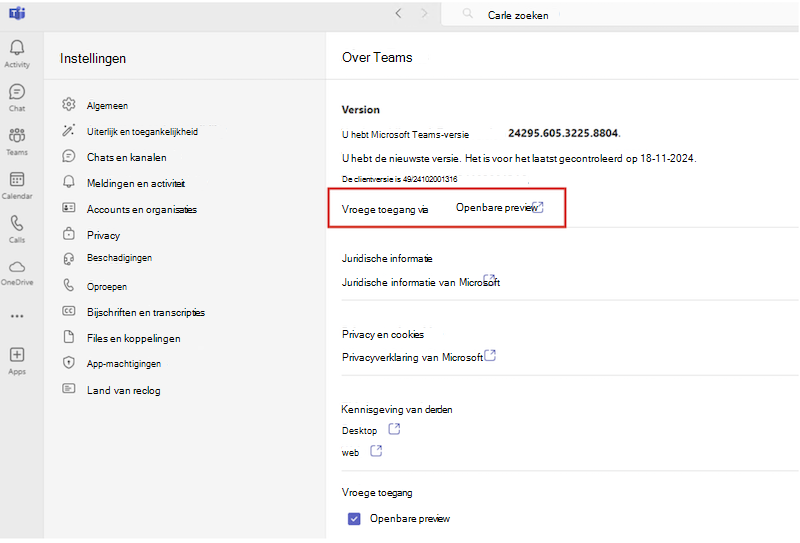Screen dimensions: 800x543
Task: Open Accounts en organisaties settings
Action: coord(142,210)
